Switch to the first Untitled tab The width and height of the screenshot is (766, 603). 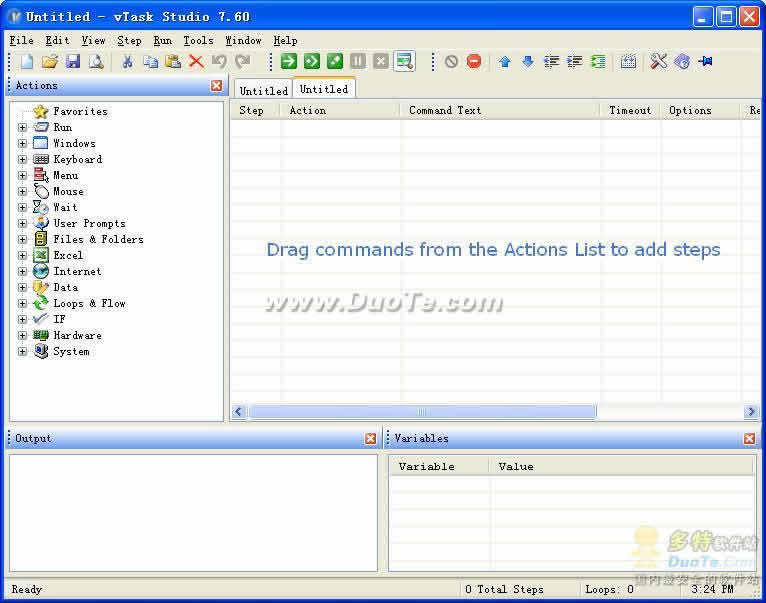[x=264, y=90]
